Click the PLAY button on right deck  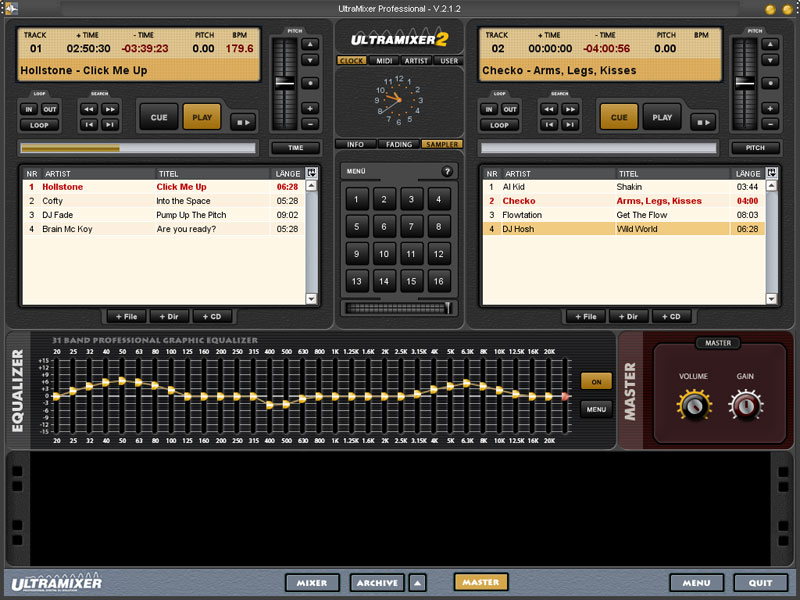(x=662, y=117)
